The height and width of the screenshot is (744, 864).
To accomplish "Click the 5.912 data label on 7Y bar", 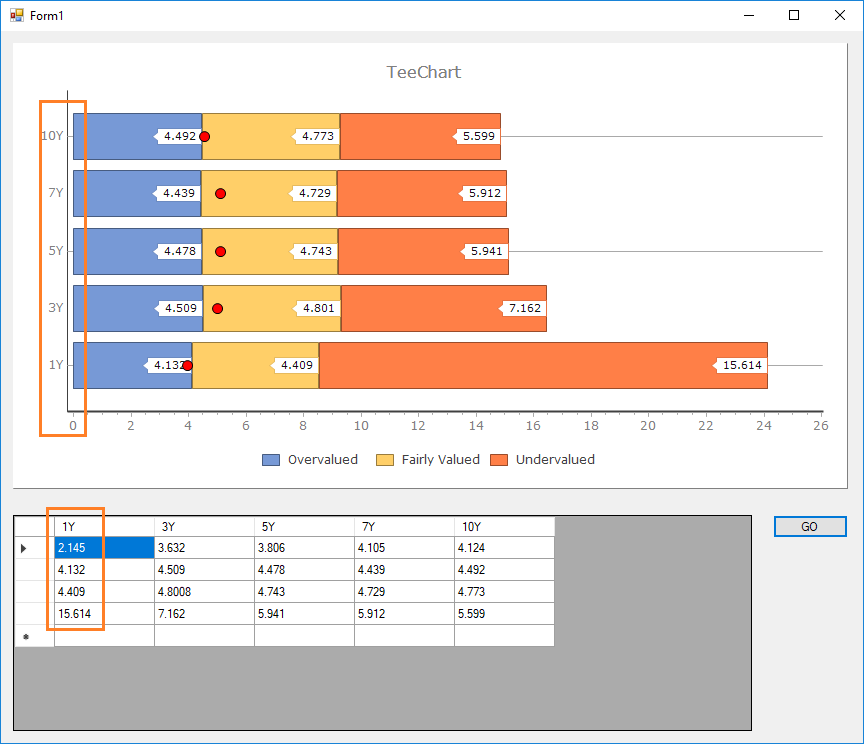I will (x=482, y=193).
